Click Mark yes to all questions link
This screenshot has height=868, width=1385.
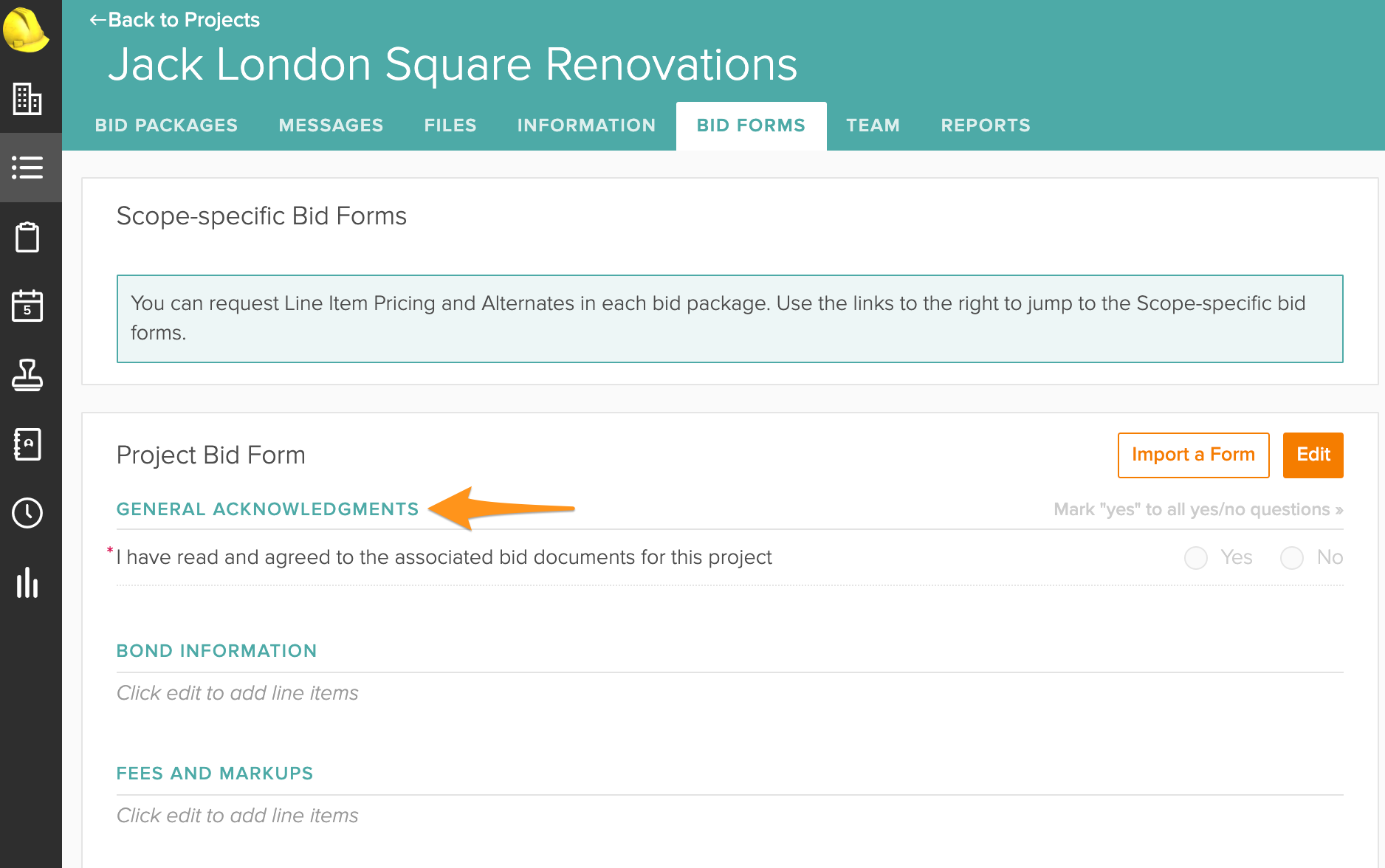(1197, 509)
